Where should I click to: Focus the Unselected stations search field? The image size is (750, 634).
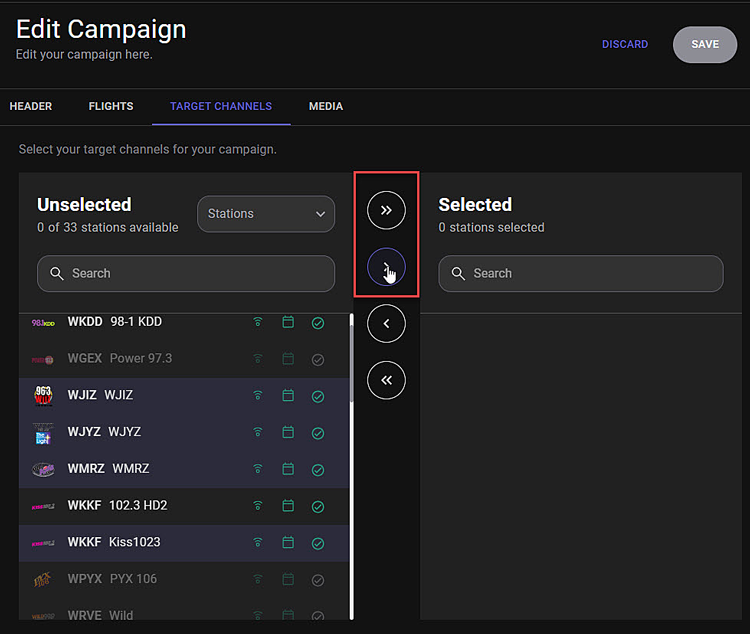[186, 273]
